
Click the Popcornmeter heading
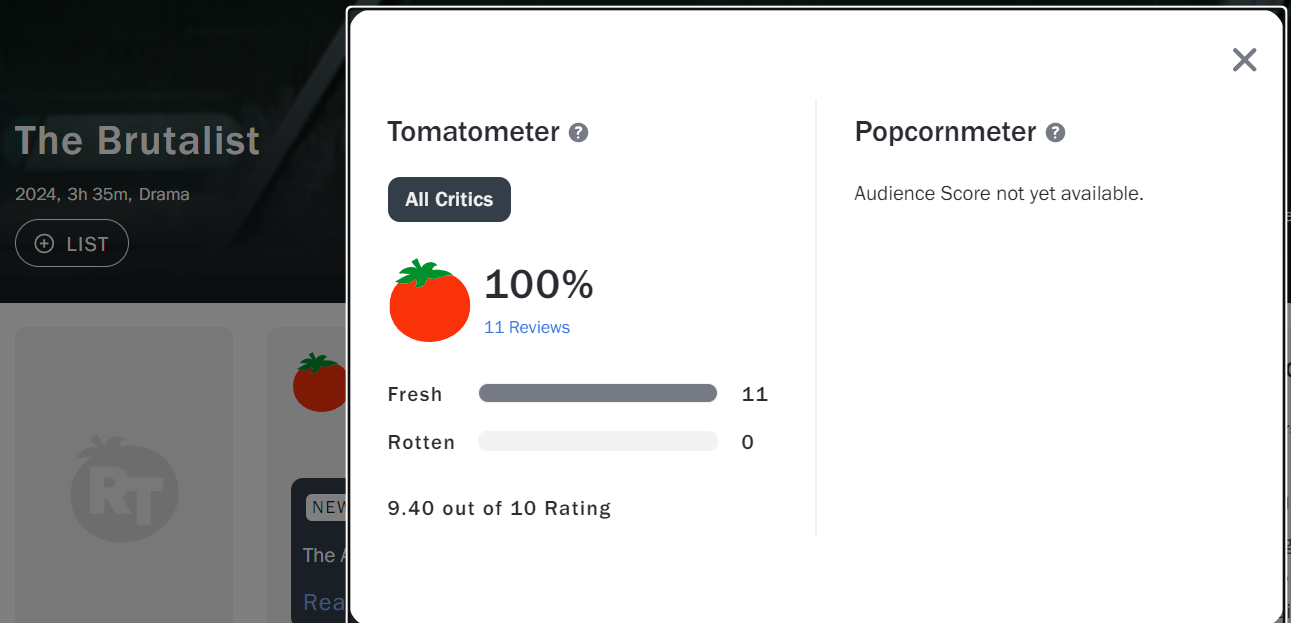945,132
